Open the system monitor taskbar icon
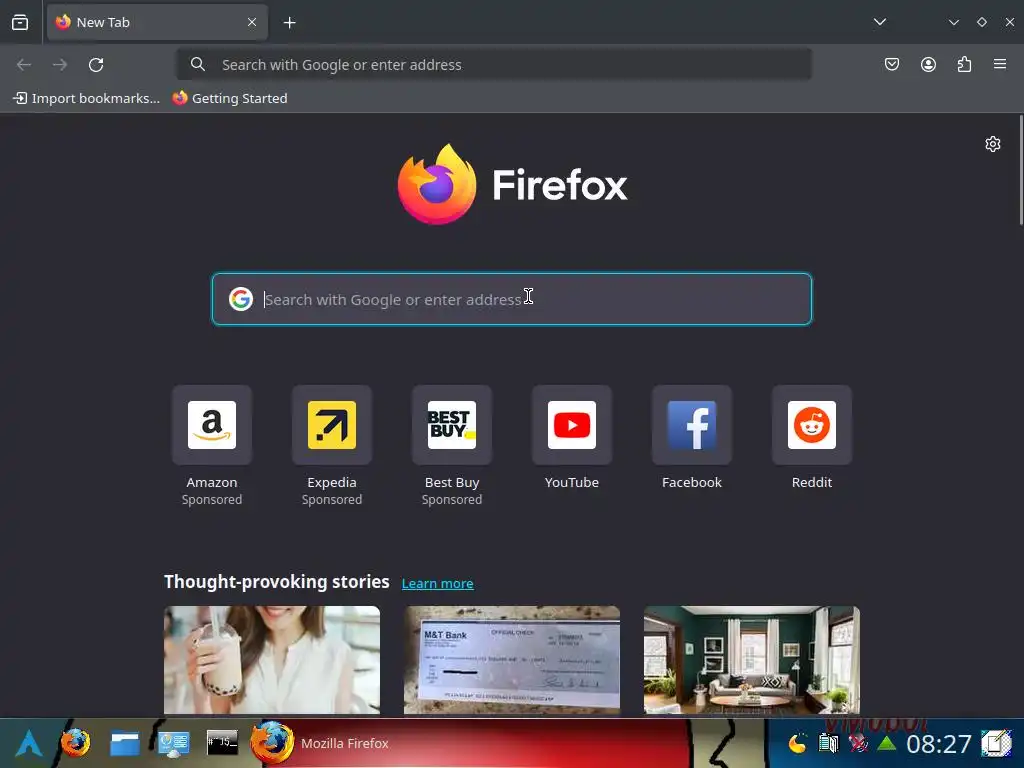 (x=173, y=743)
